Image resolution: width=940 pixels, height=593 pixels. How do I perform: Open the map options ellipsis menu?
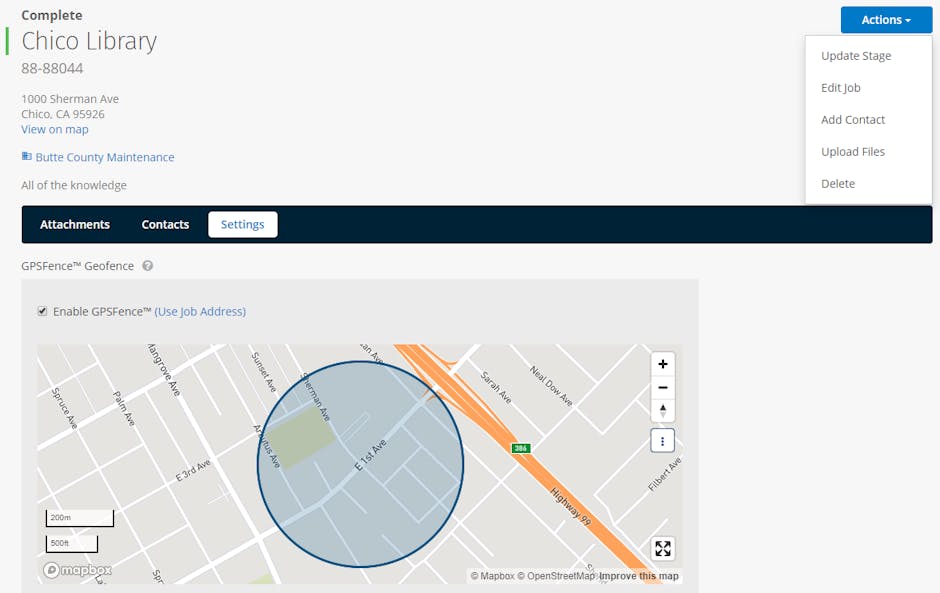click(662, 440)
